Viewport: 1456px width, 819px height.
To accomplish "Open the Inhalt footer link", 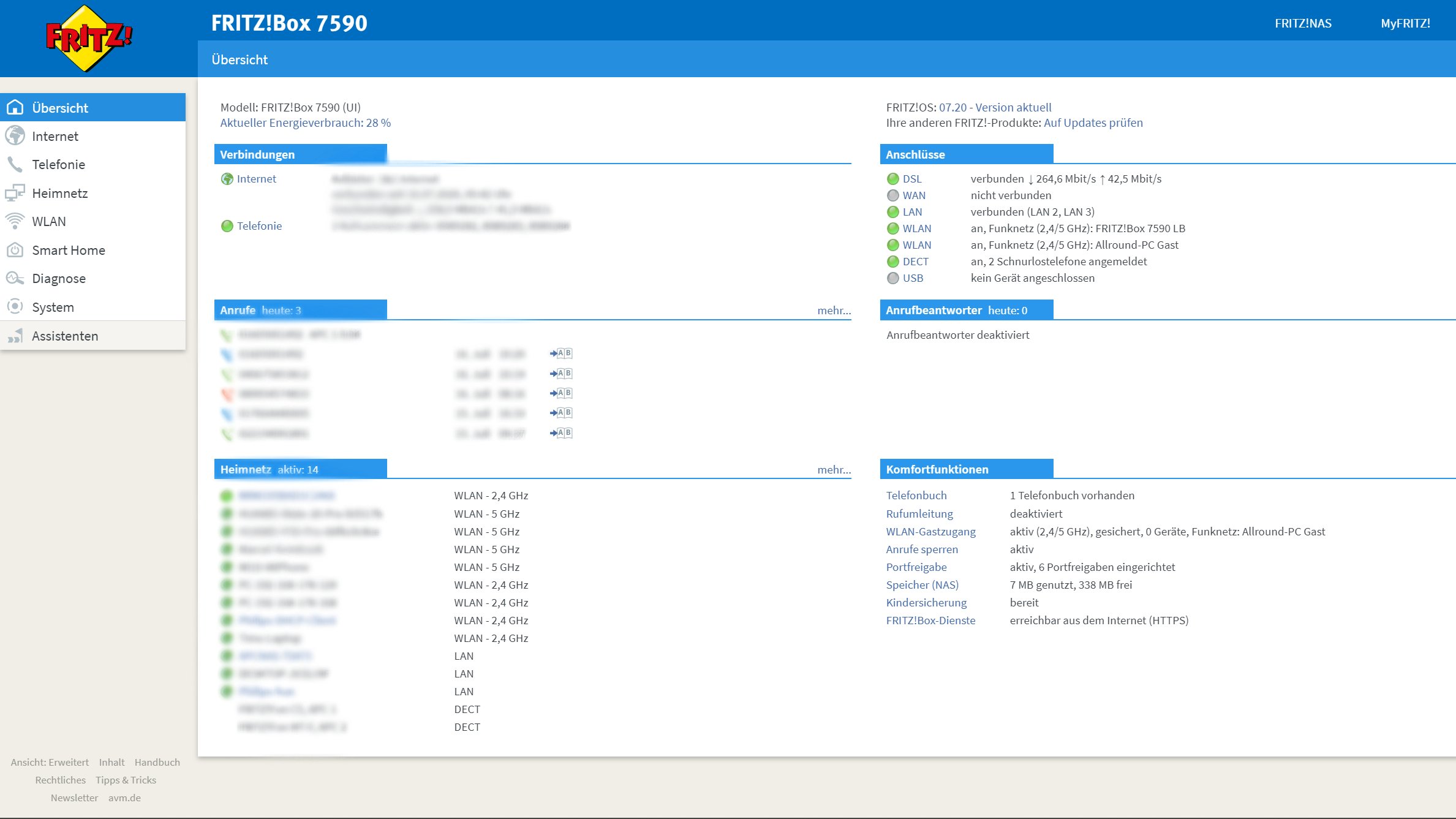I will (111, 763).
